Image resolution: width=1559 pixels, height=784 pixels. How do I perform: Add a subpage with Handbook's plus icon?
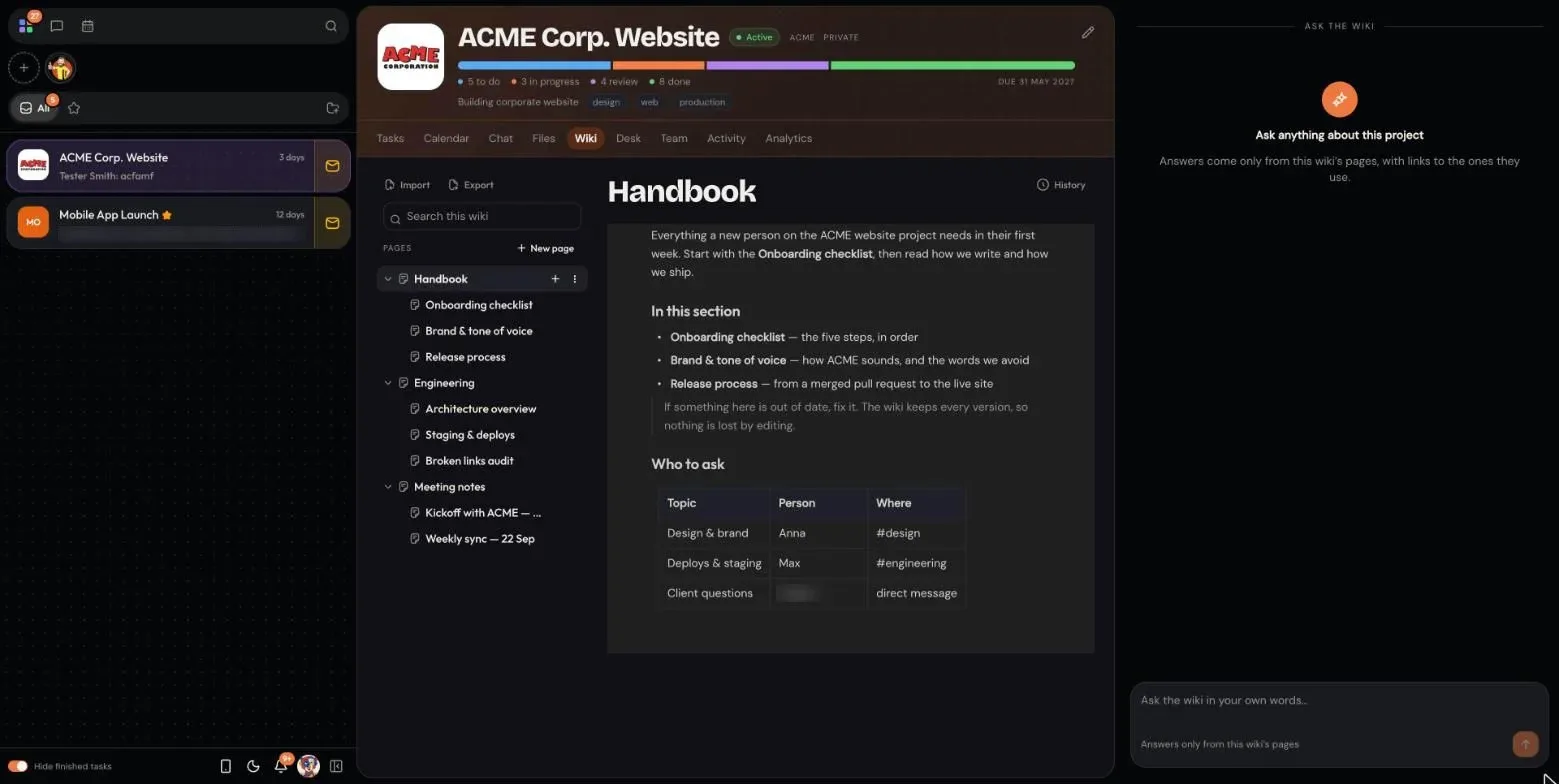(555, 279)
